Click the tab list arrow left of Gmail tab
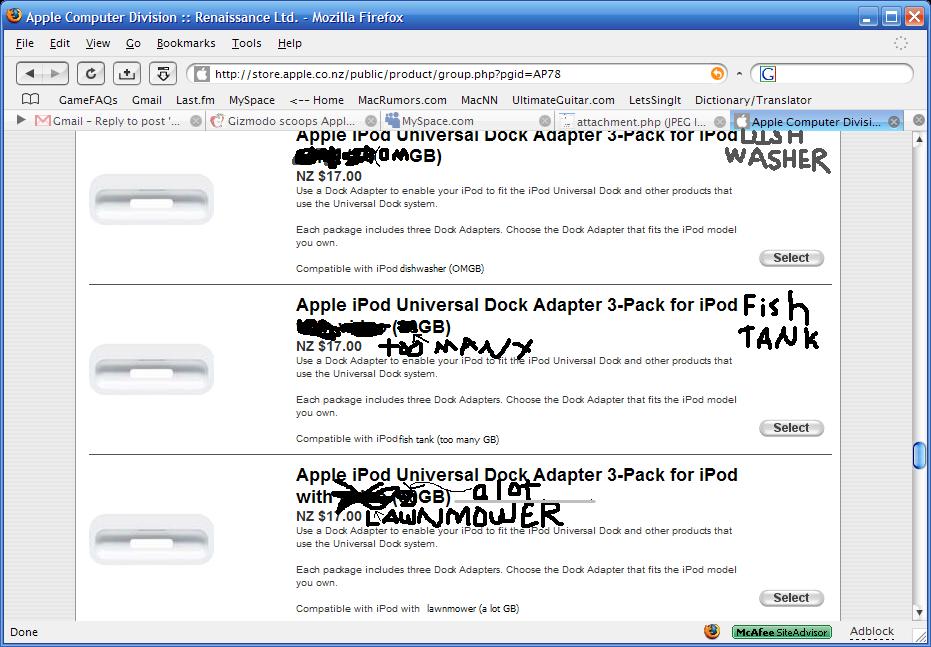This screenshot has height=647, width=931. tap(21, 120)
